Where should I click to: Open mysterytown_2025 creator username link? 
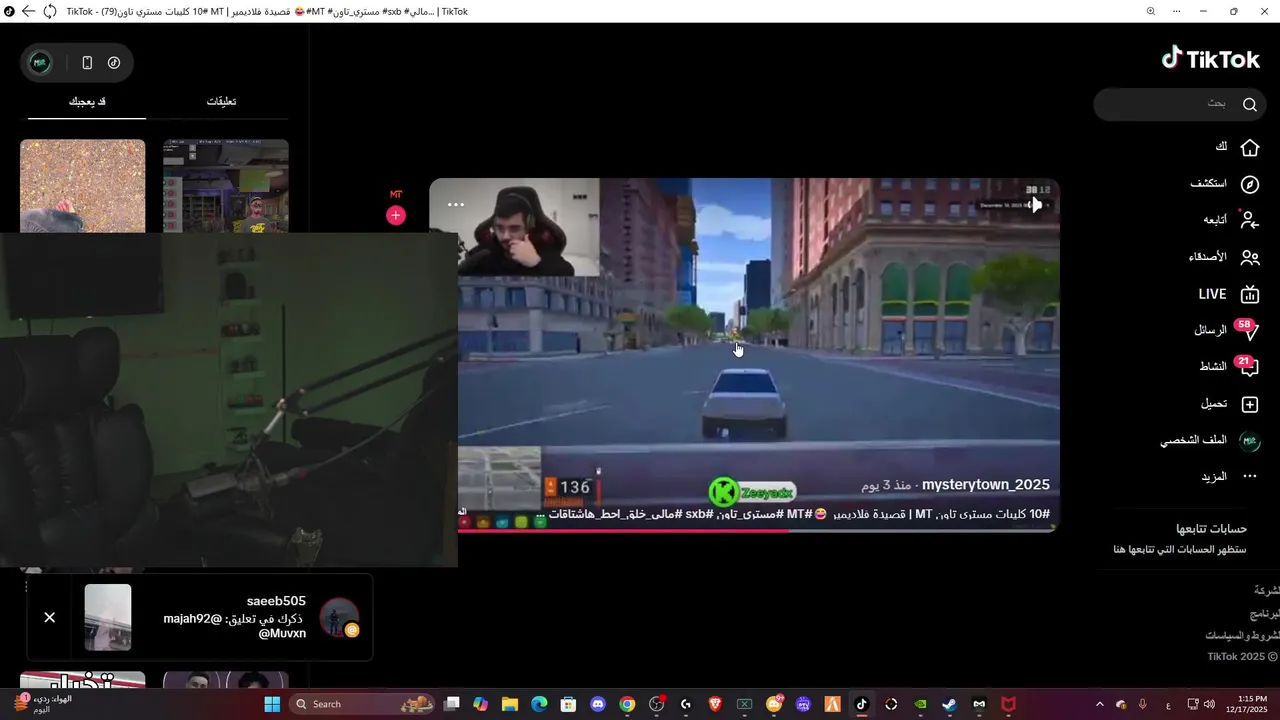986,485
